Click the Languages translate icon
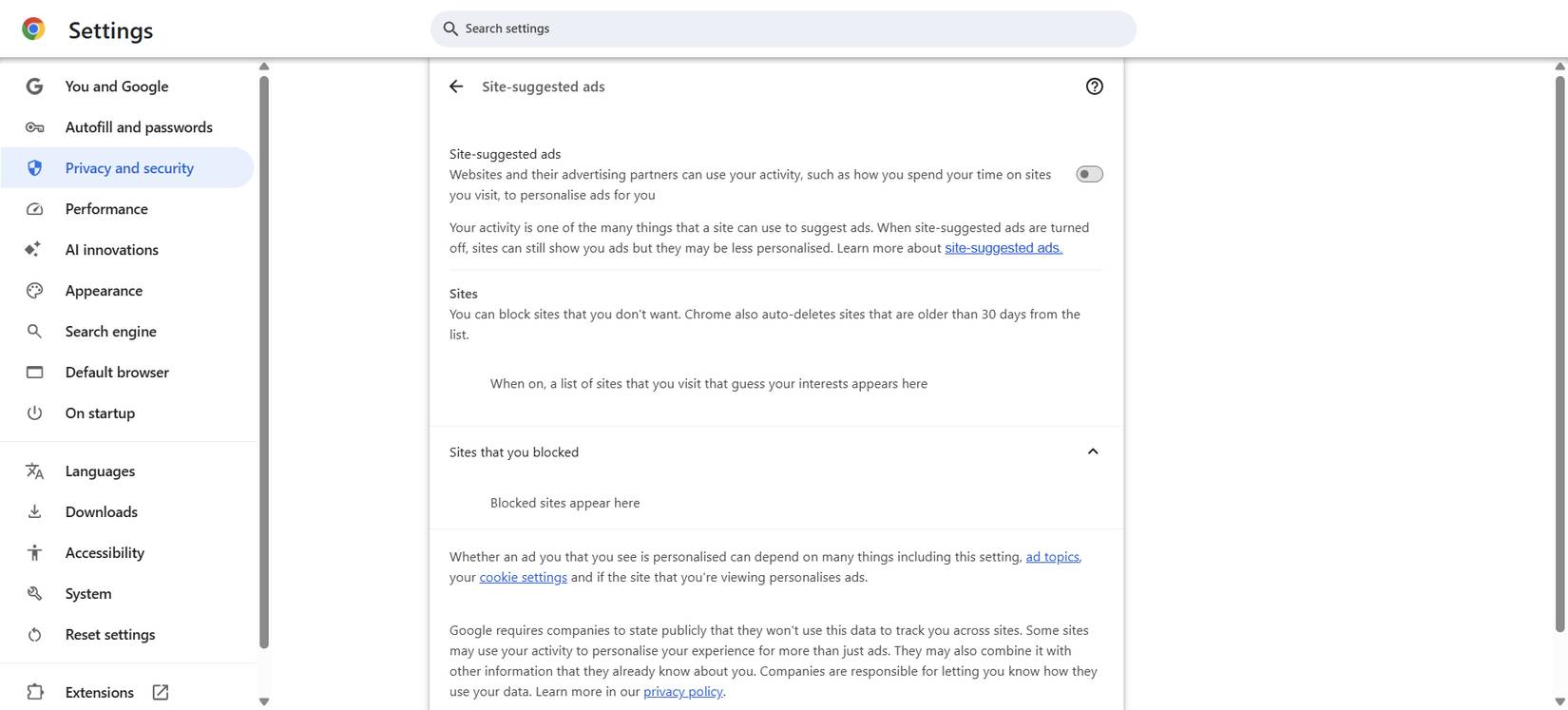 pyautogui.click(x=34, y=471)
